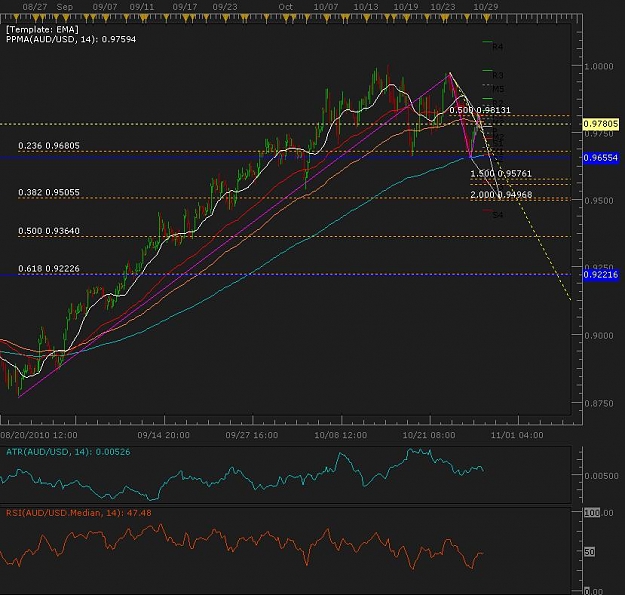Click the [Template: EMA] label
The height and width of the screenshot is (595, 625).
(42, 29)
